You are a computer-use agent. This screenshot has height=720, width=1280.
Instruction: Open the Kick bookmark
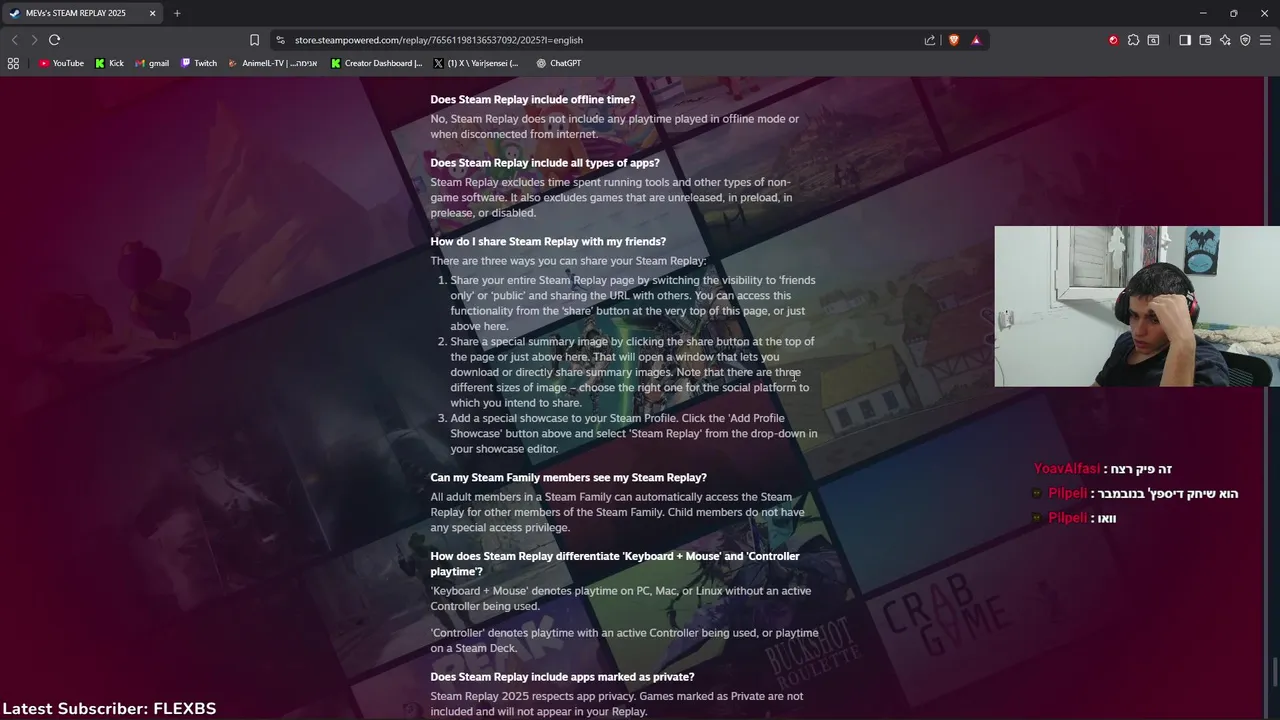click(109, 63)
